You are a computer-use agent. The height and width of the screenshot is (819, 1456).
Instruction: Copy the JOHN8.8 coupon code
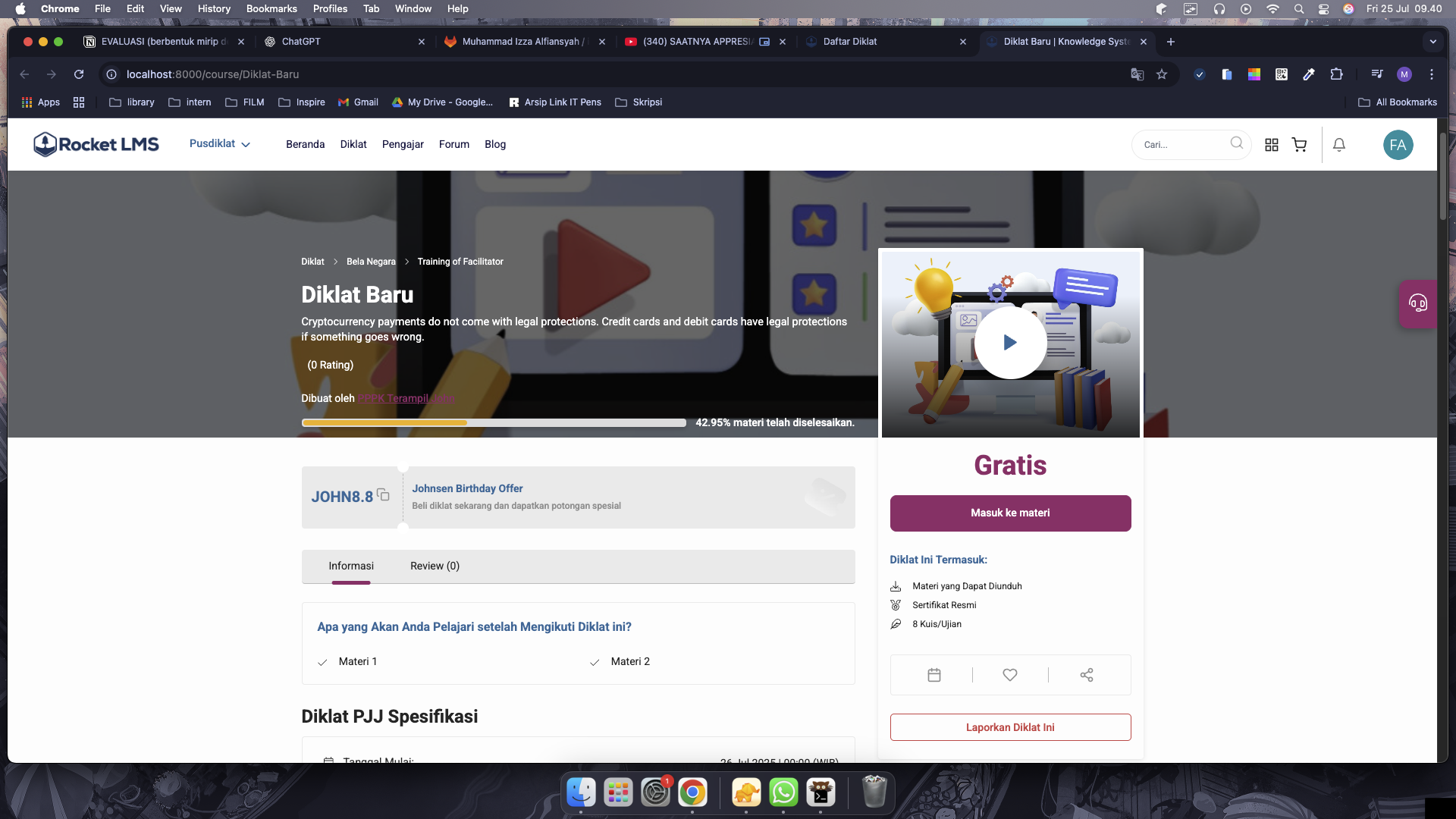point(383,495)
